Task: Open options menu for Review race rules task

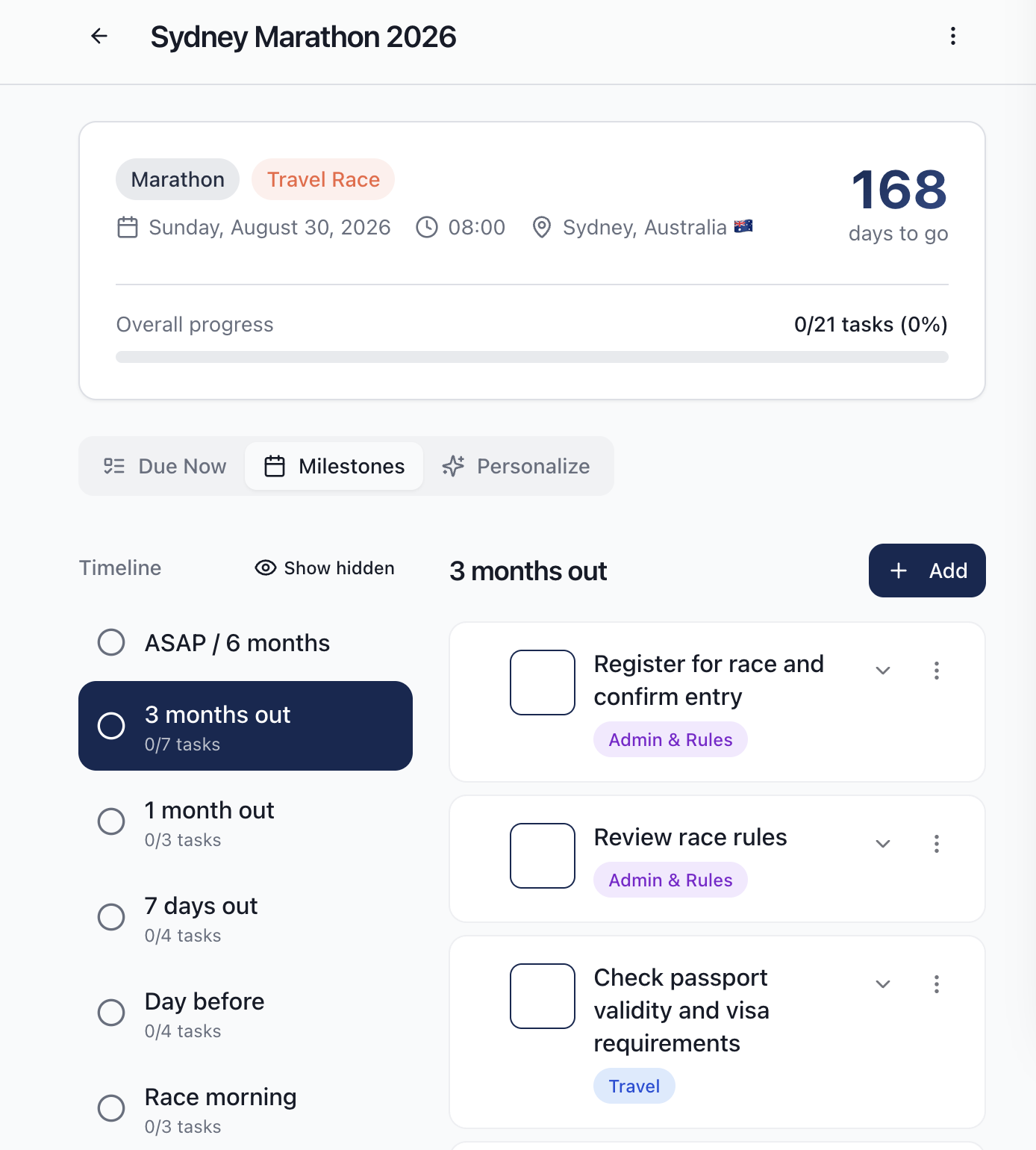Action: (x=936, y=844)
